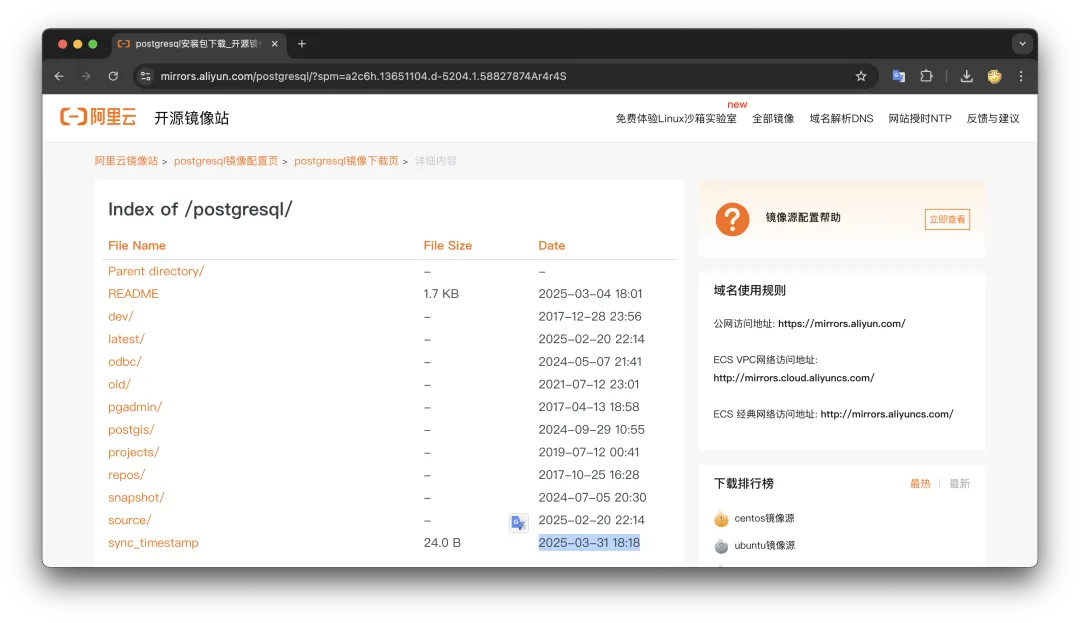Click the ubuntu镜像源 medal icon in download ranking

click(x=721, y=545)
